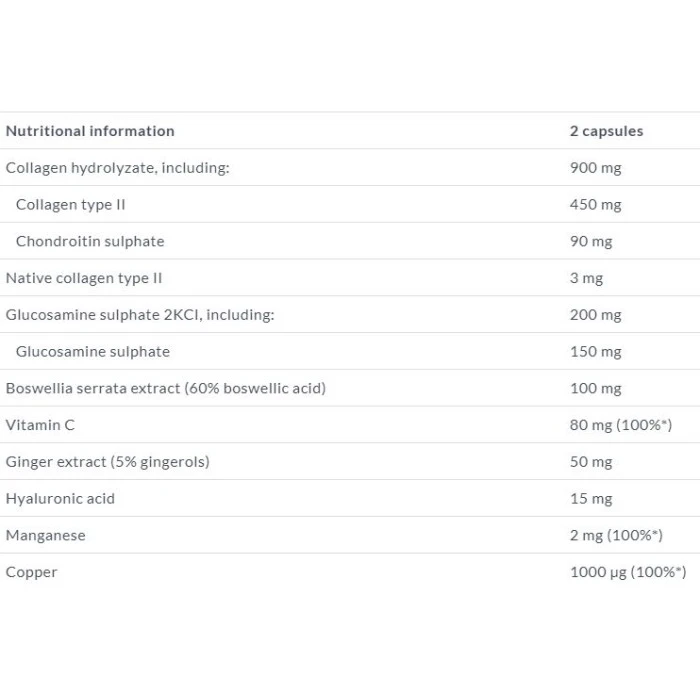Click the "Chondroitin sulphate" label
This screenshot has height=700, width=700.
coord(90,241)
